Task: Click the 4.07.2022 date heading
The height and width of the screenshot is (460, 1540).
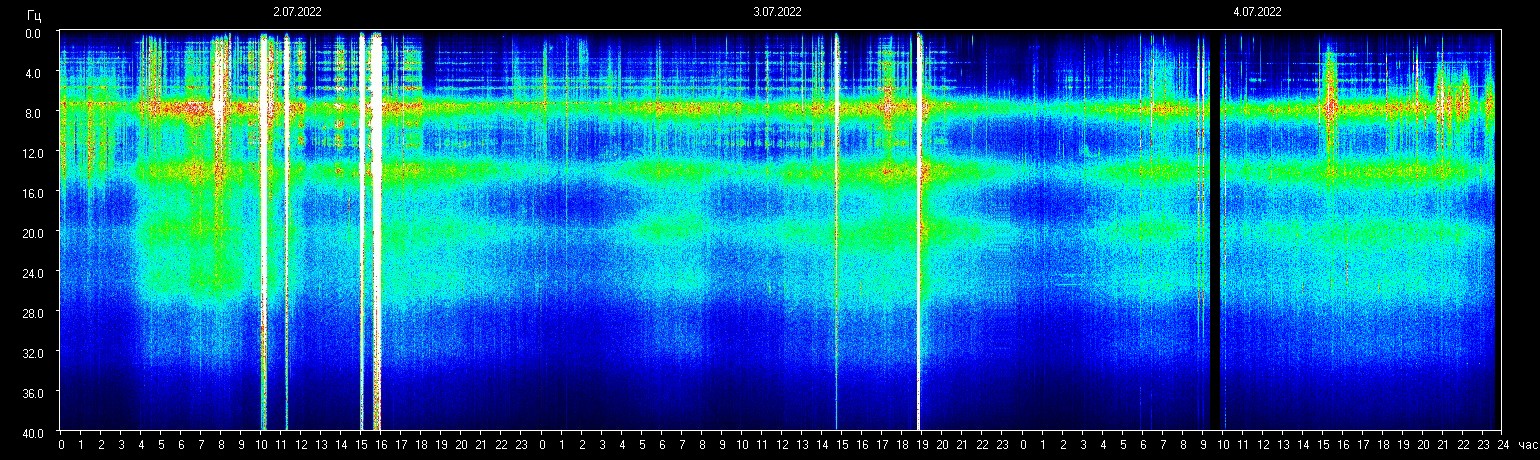Action: coord(1257,12)
